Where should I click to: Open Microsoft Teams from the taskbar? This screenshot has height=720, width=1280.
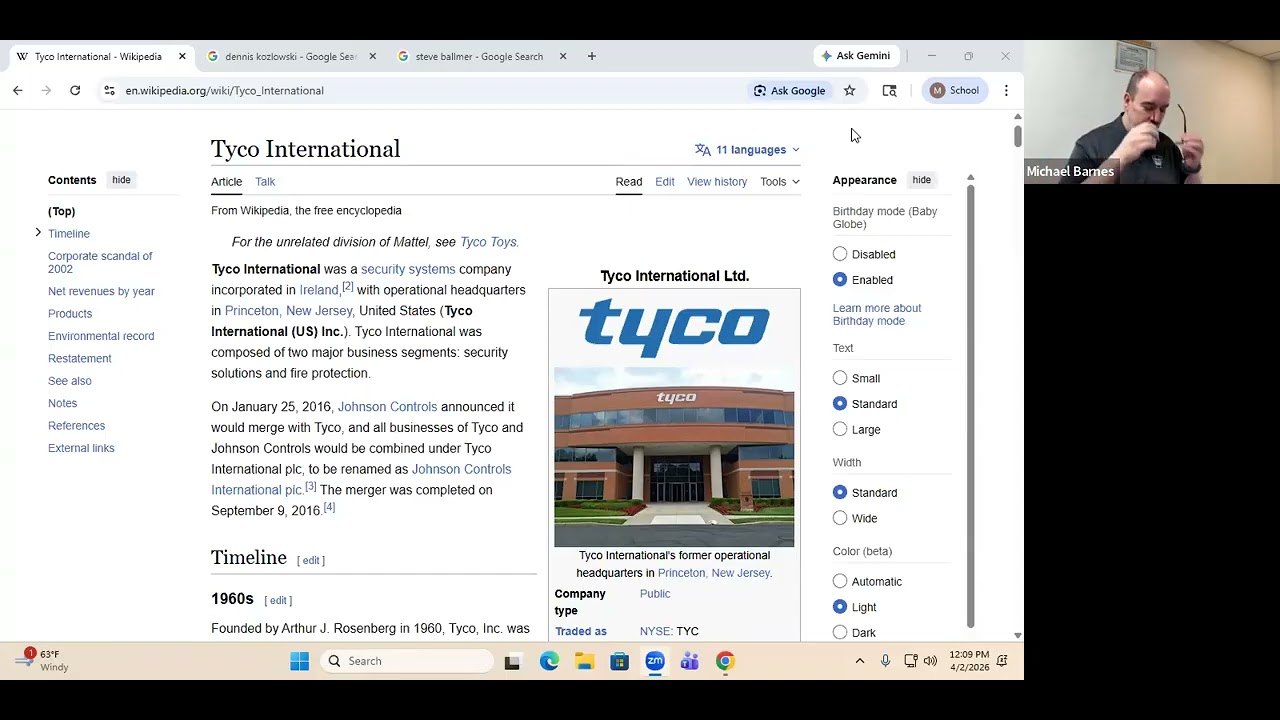[689, 661]
